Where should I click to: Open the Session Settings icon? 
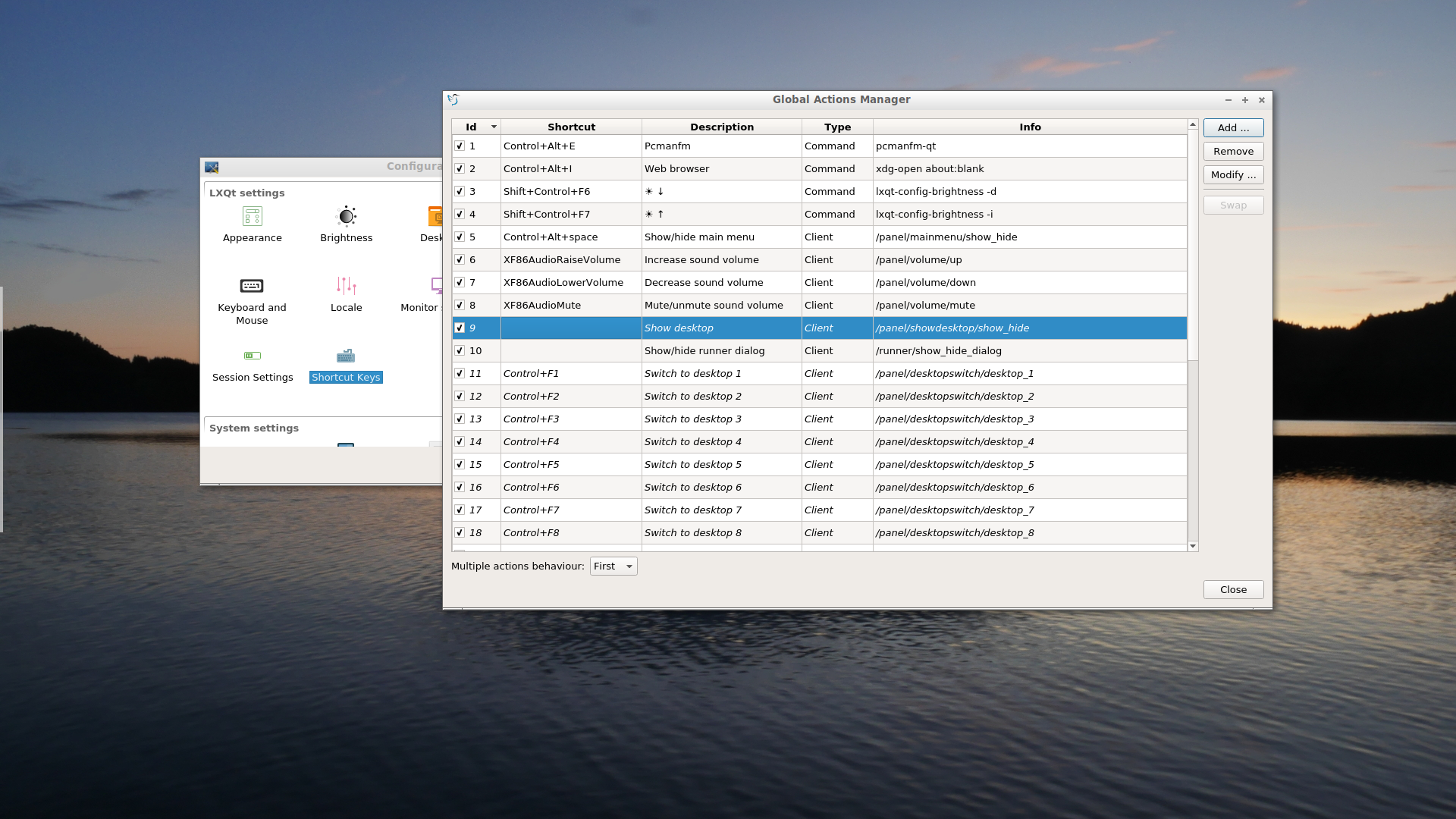tap(252, 364)
